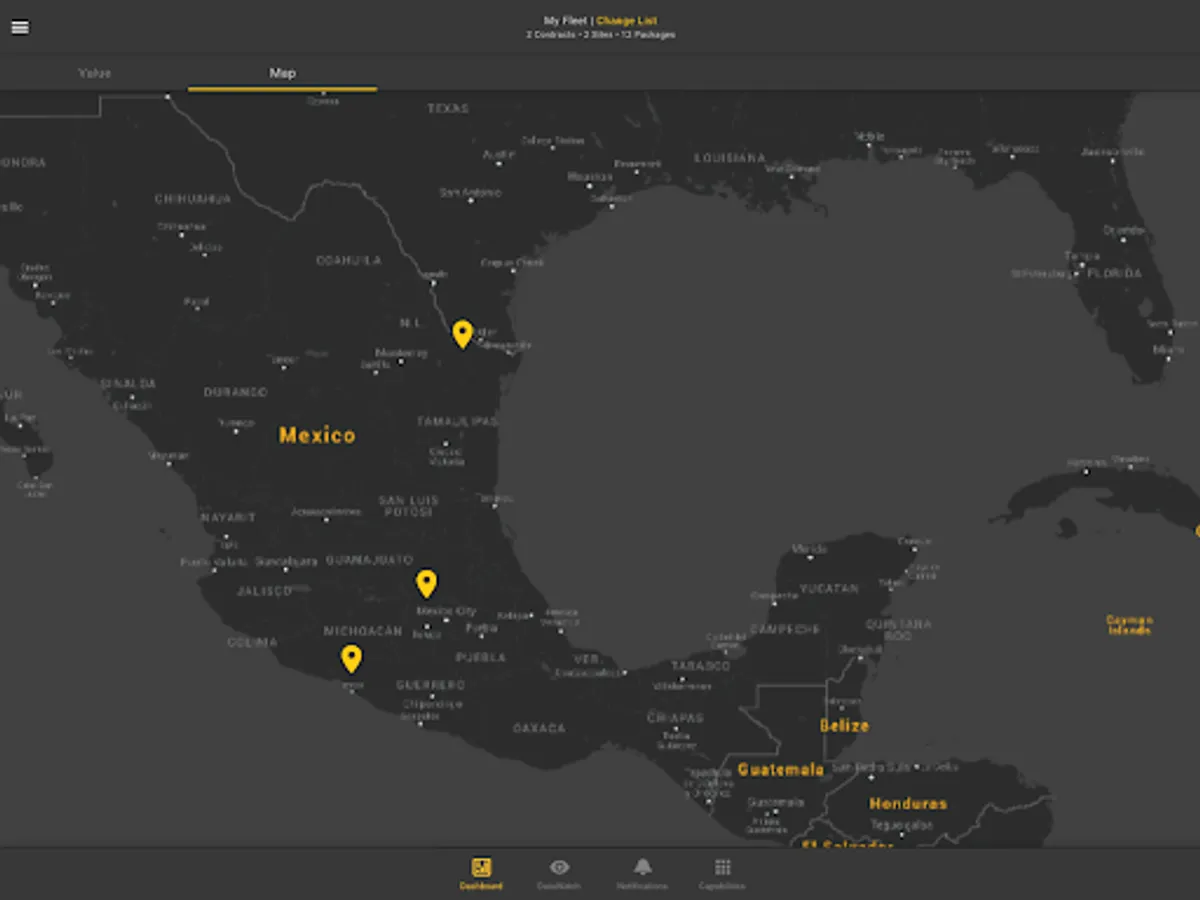This screenshot has height=900, width=1200.
Task: Click the large Mexico country label
Action: 317,435
